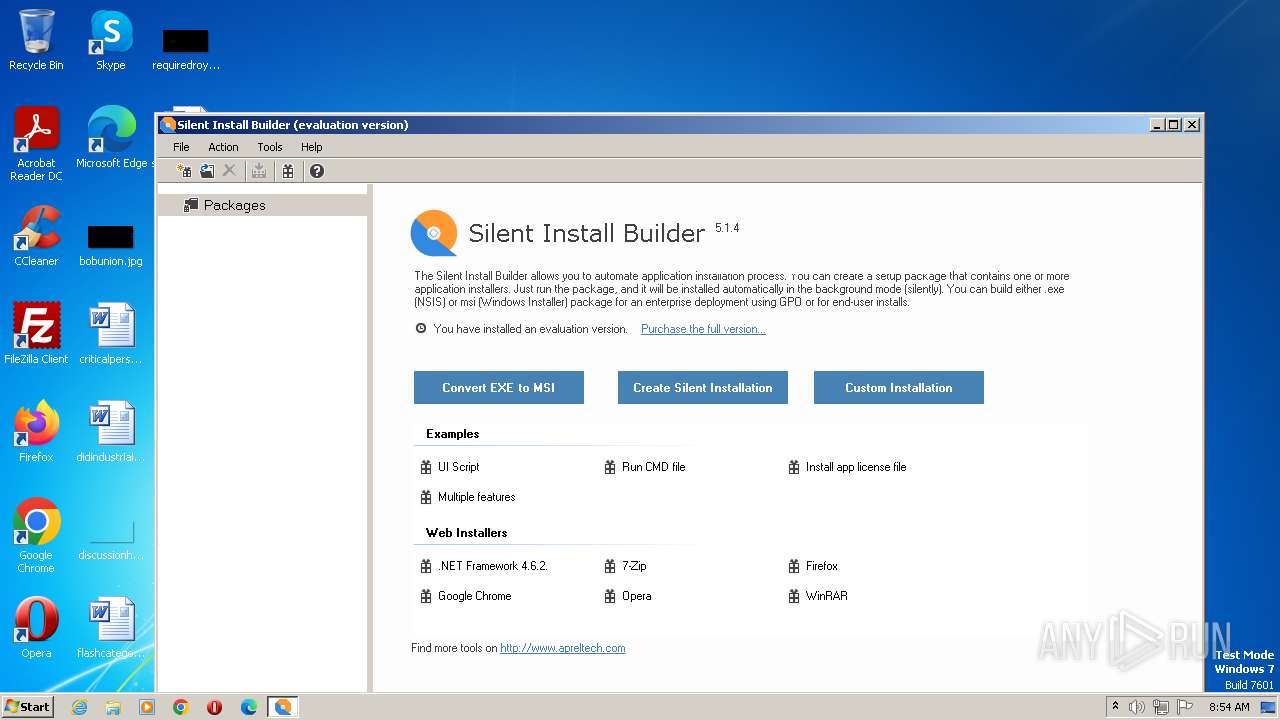Viewport: 1280px width, 720px height.
Task: Open the Run CMD file example
Action: [645, 467]
